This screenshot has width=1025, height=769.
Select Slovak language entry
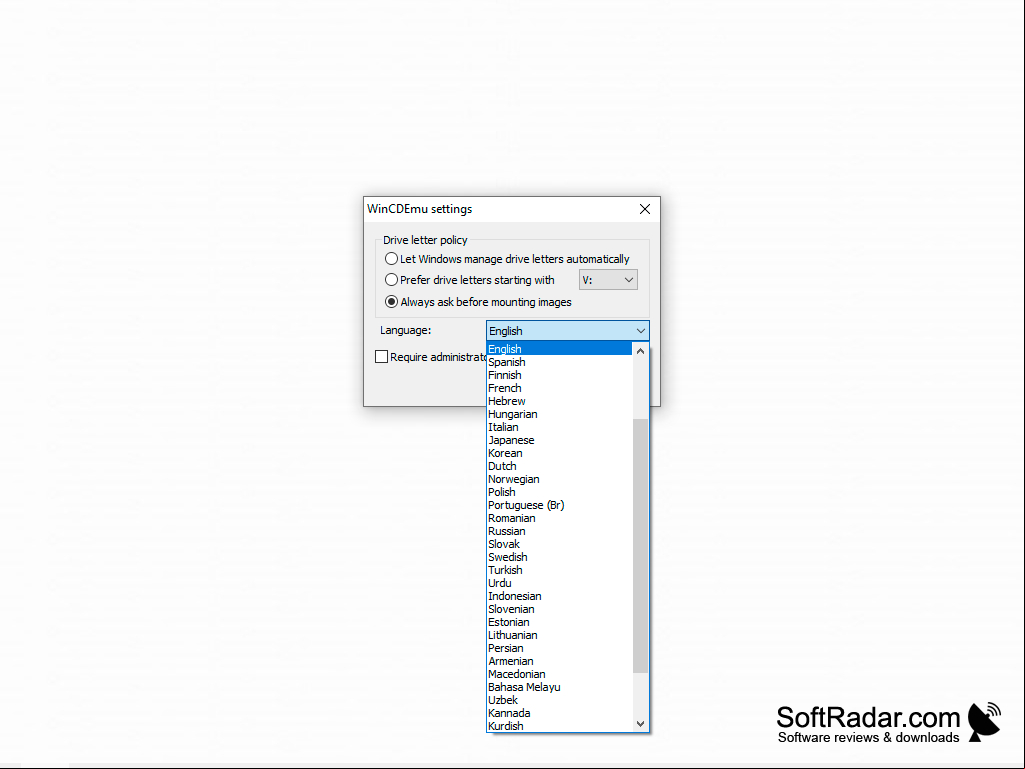click(560, 544)
